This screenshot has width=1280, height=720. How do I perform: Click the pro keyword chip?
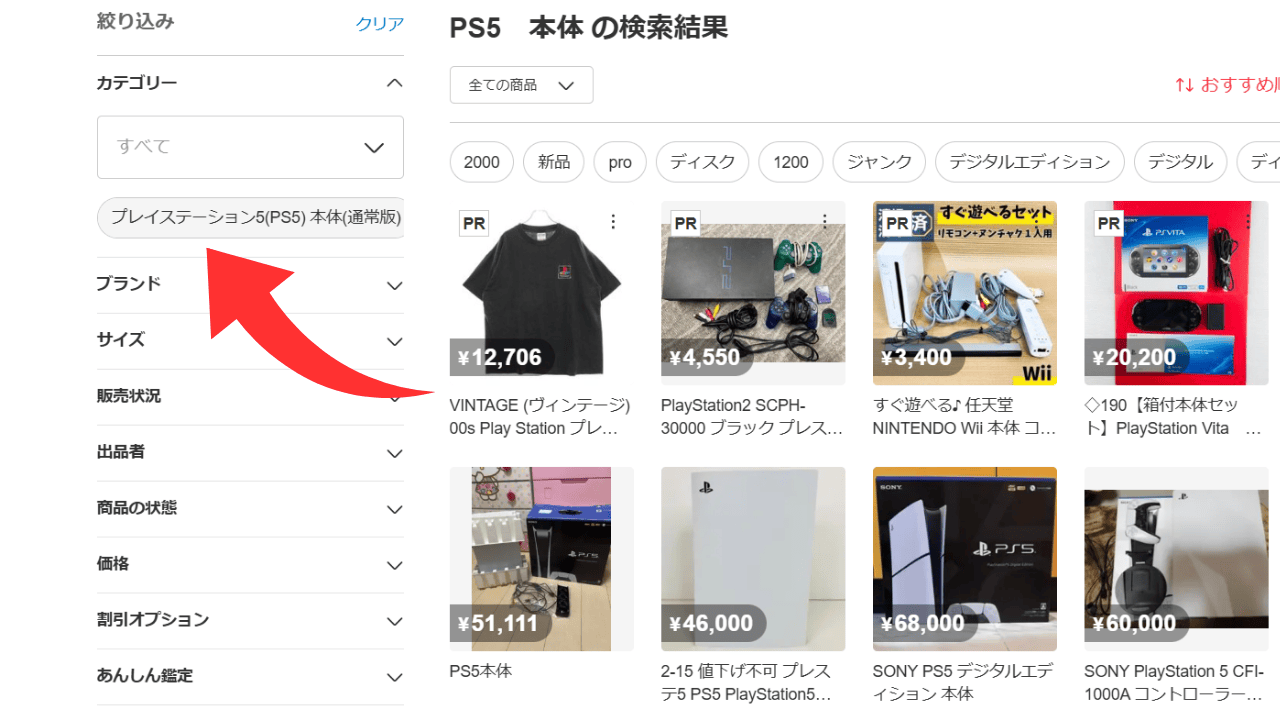click(x=620, y=162)
